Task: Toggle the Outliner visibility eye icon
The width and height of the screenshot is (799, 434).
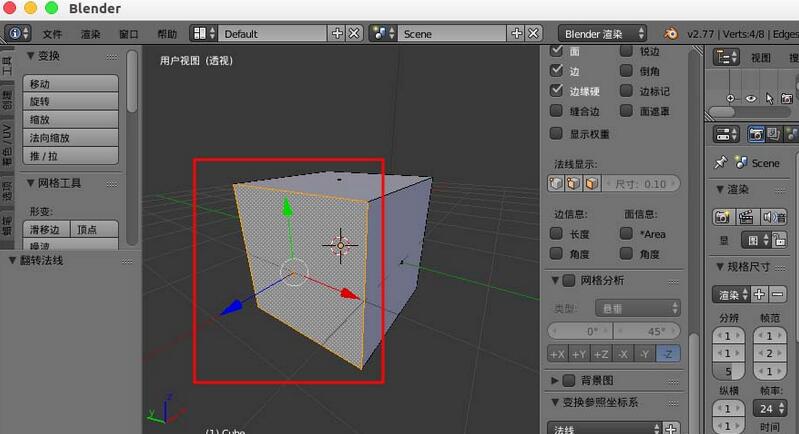Action: (751, 98)
